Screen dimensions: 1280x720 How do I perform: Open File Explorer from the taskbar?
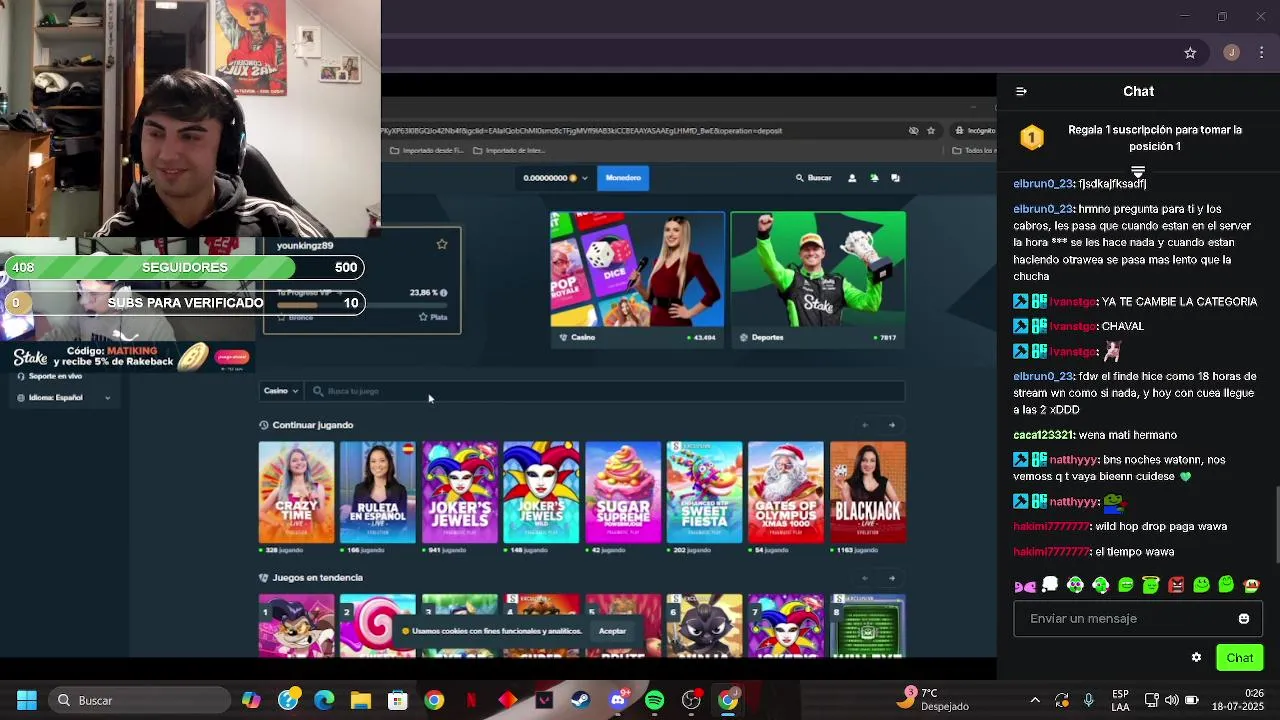361,700
